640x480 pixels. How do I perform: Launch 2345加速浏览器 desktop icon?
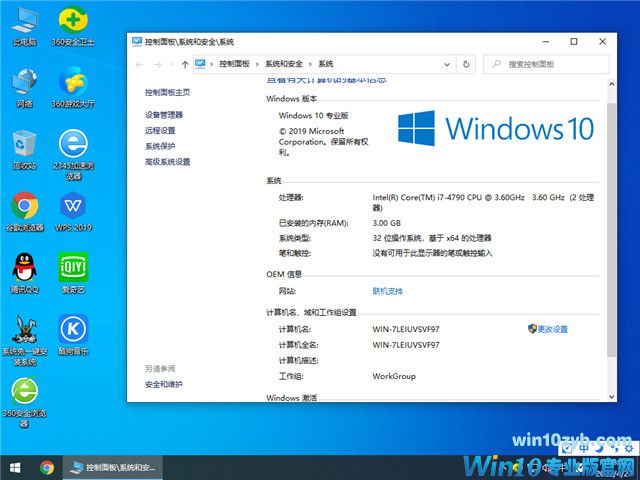[73, 155]
